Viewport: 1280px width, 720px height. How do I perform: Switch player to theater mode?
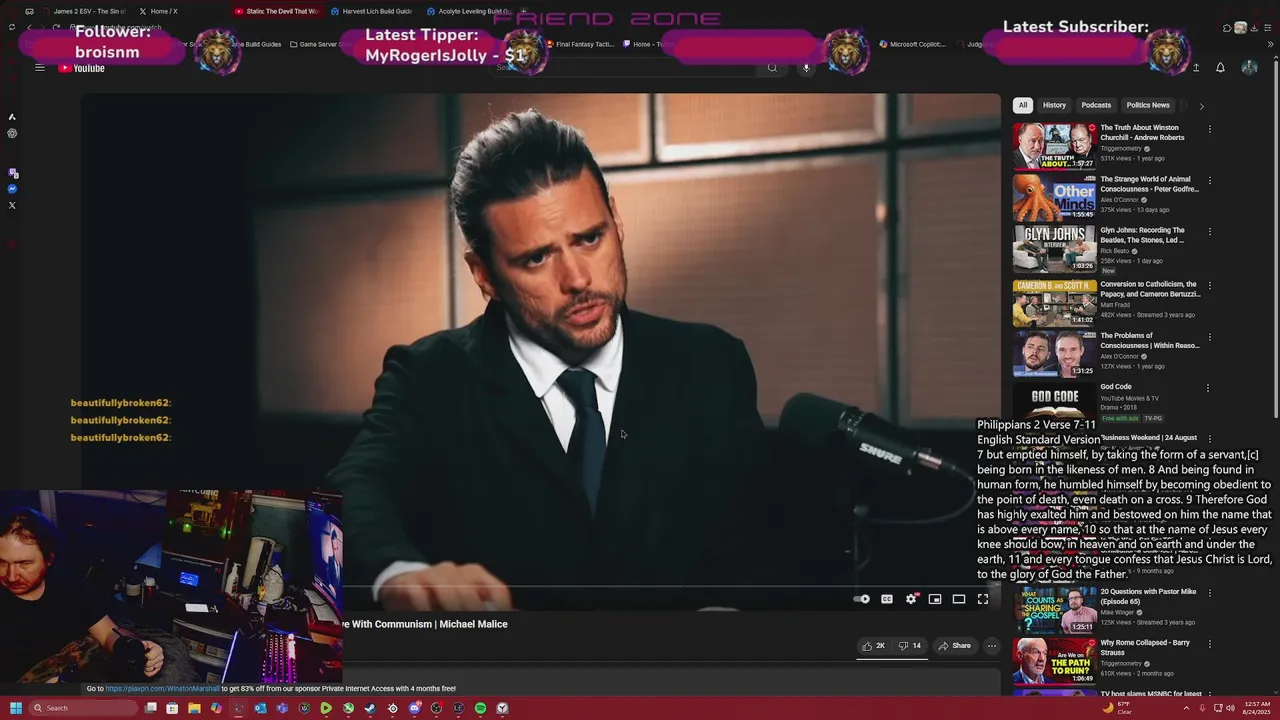(959, 599)
